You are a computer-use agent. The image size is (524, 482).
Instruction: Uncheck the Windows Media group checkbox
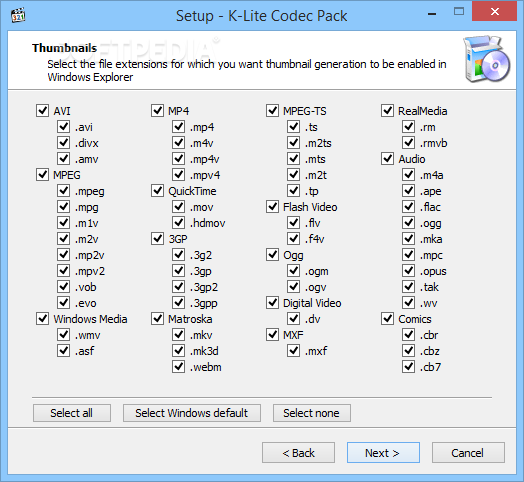point(42,319)
